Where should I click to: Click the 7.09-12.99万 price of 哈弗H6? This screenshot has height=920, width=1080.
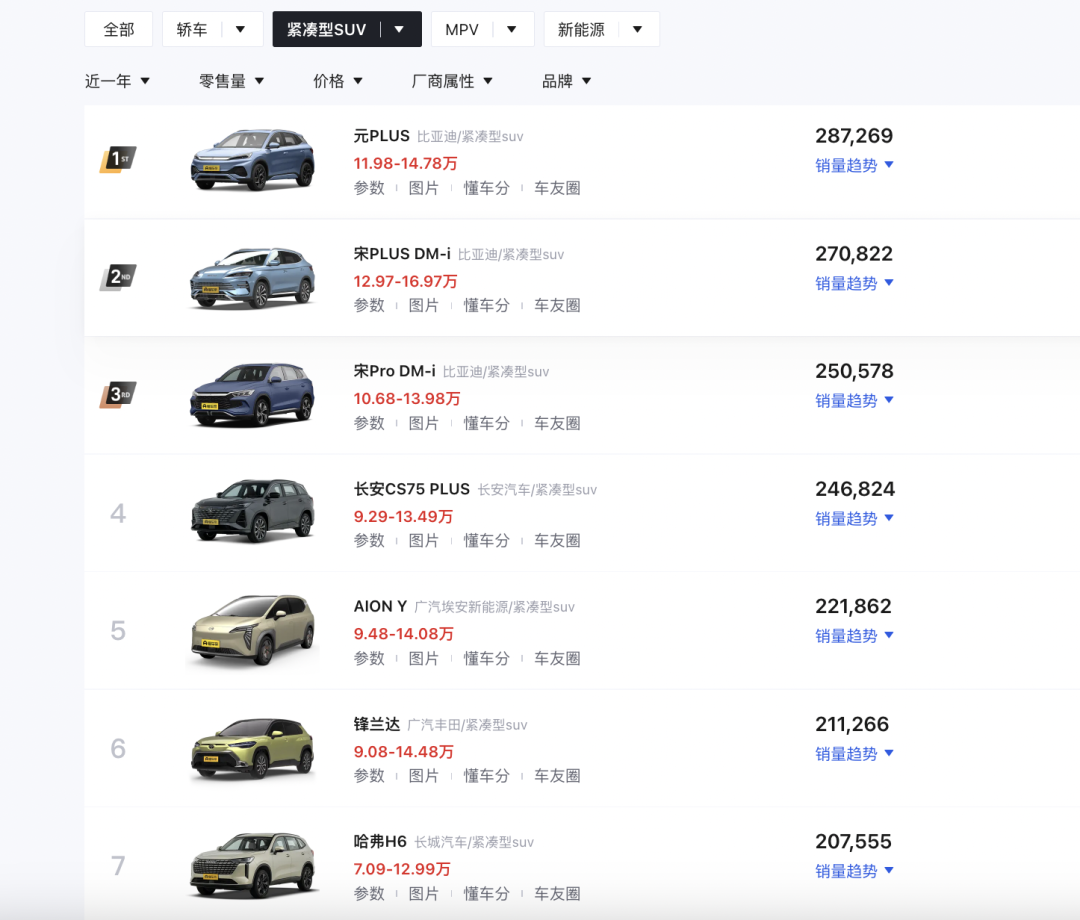tap(402, 869)
